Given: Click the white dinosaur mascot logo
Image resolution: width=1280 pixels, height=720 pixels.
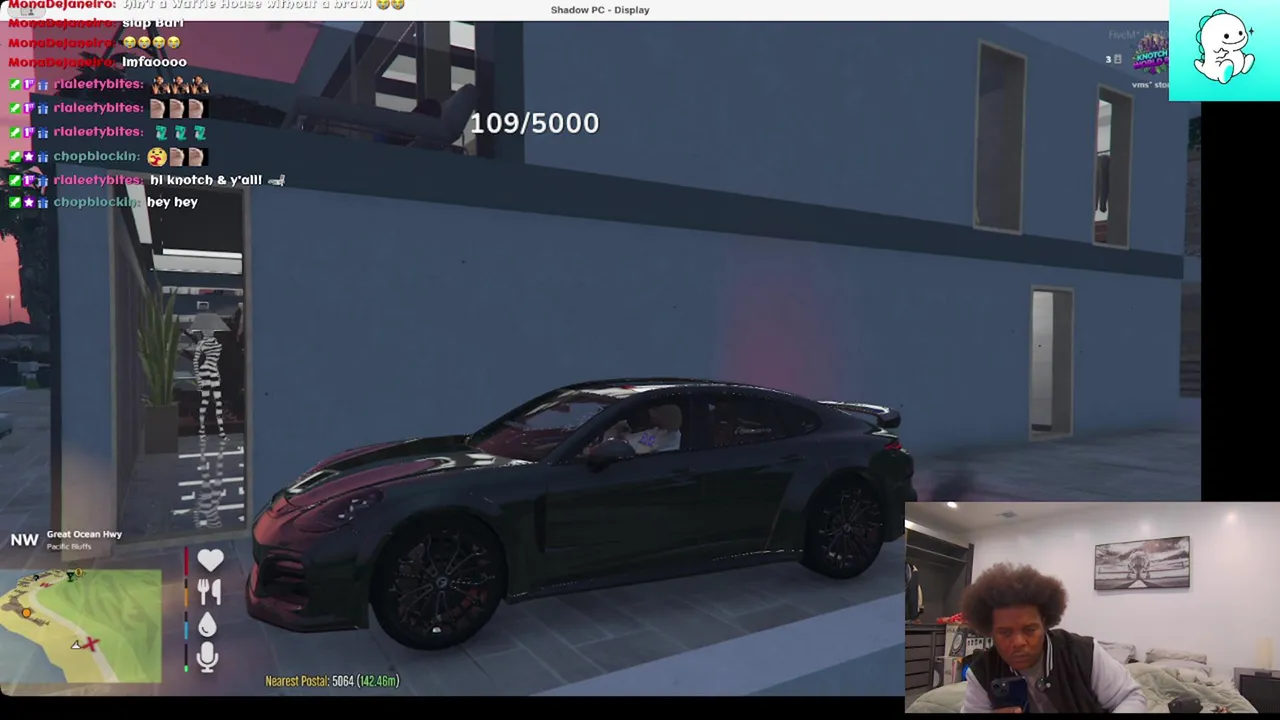Looking at the screenshot, I should (1224, 48).
